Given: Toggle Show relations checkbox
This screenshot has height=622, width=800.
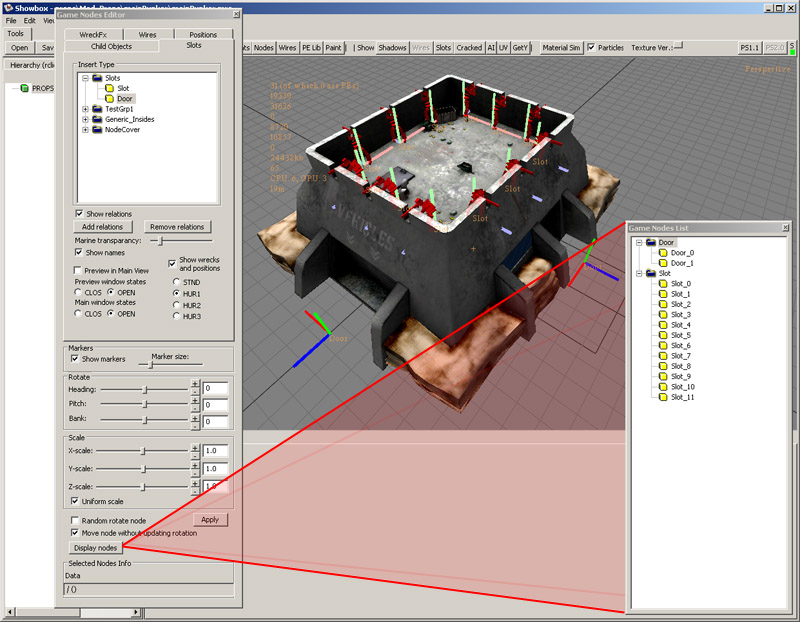Looking at the screenshot, I should (79, 213).
